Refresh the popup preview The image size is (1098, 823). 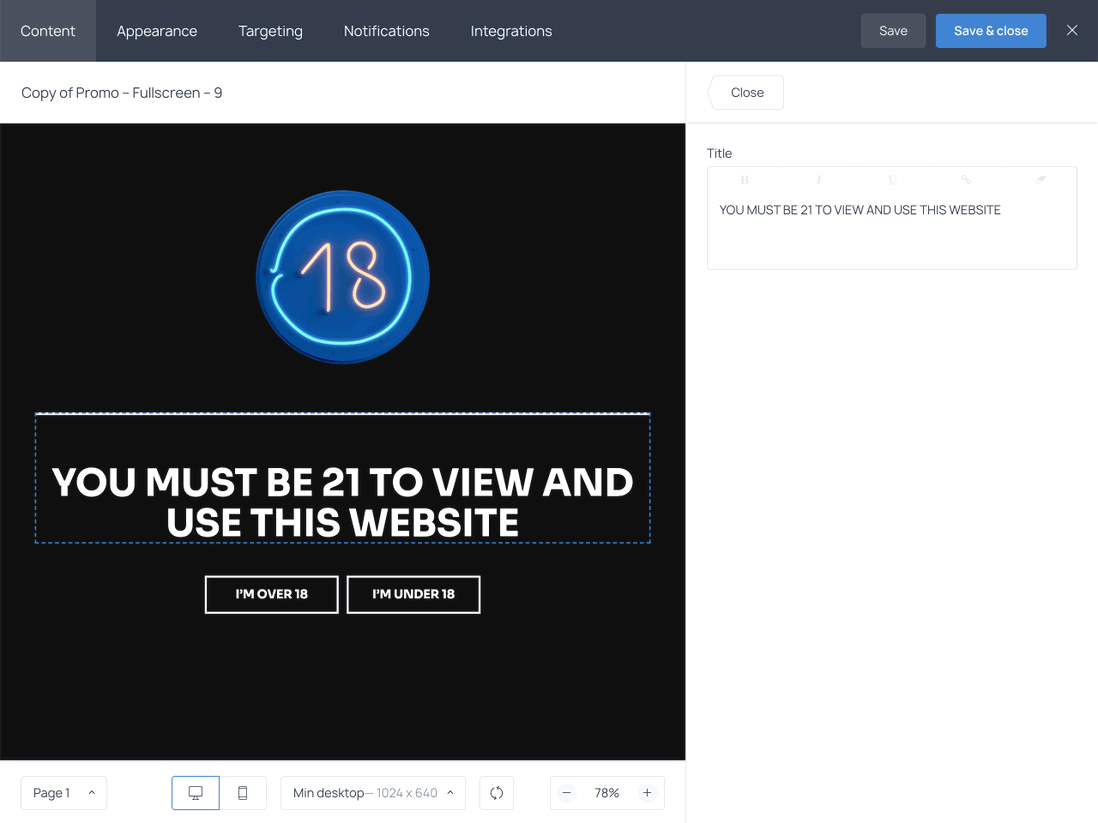click(x=496, y=792)
